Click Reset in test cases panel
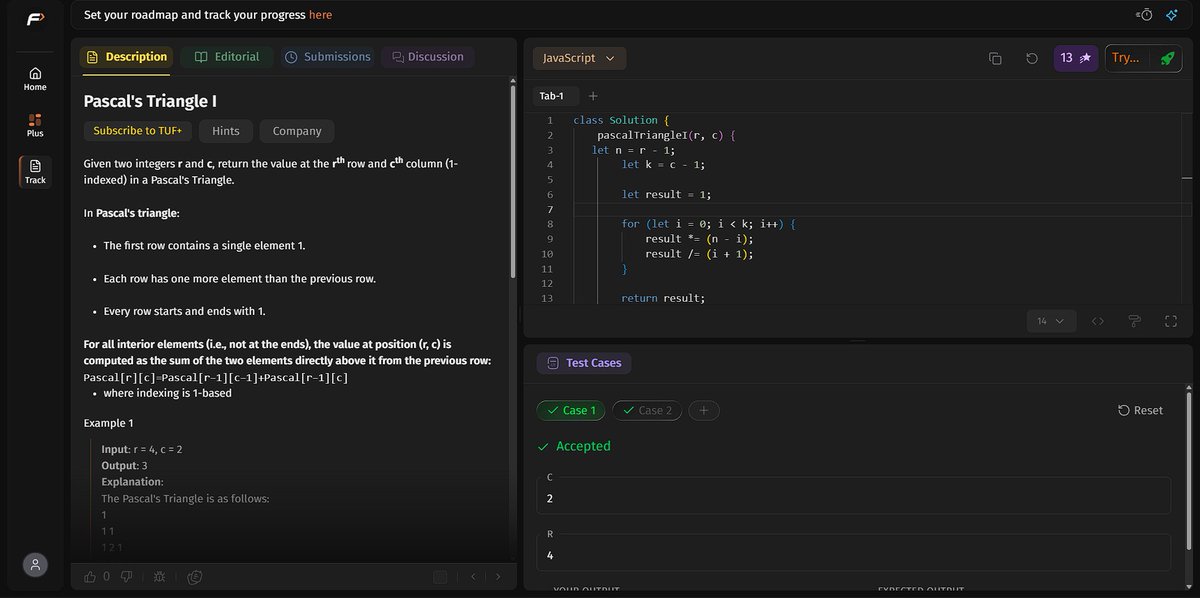The image size is (1200, 598). tap(1140, 410)
